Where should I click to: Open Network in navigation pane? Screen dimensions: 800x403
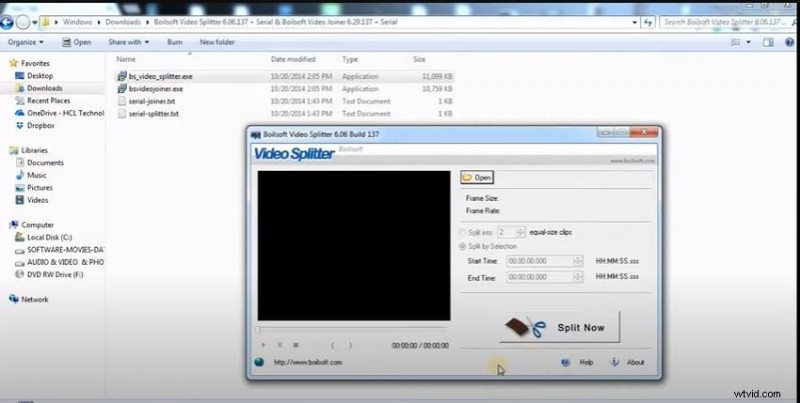[x=35, y=299]
